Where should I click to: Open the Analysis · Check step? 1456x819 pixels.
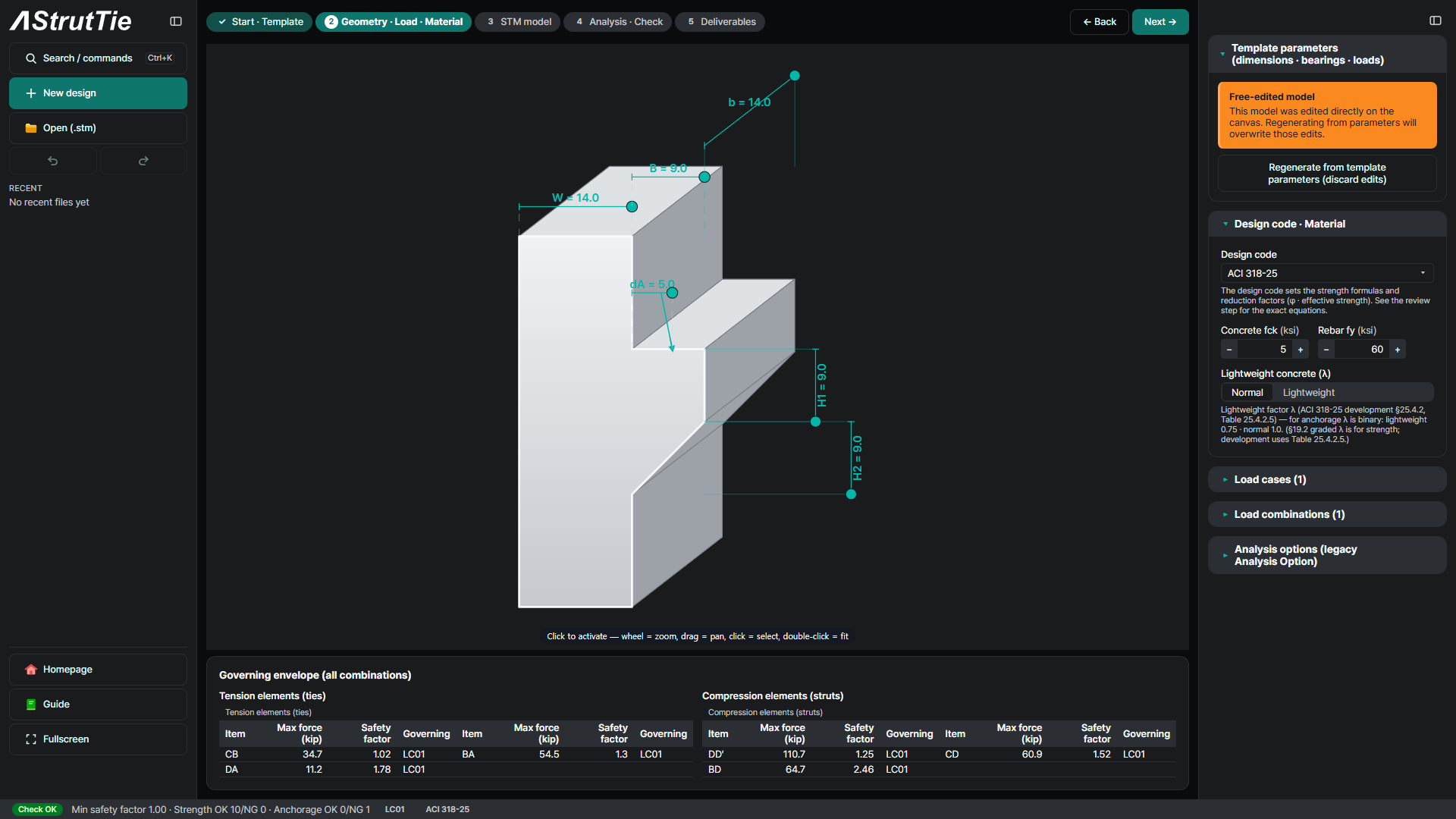618,22
